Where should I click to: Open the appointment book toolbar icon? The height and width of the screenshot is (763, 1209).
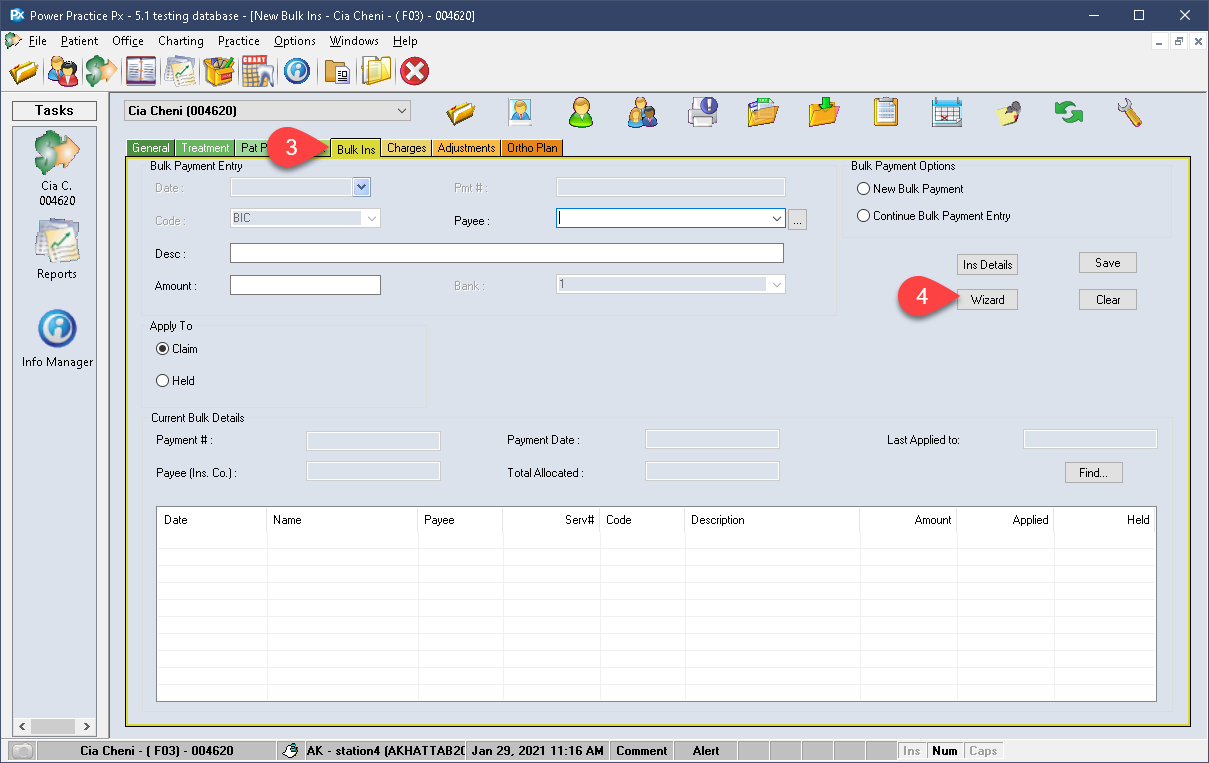[140, 71]
